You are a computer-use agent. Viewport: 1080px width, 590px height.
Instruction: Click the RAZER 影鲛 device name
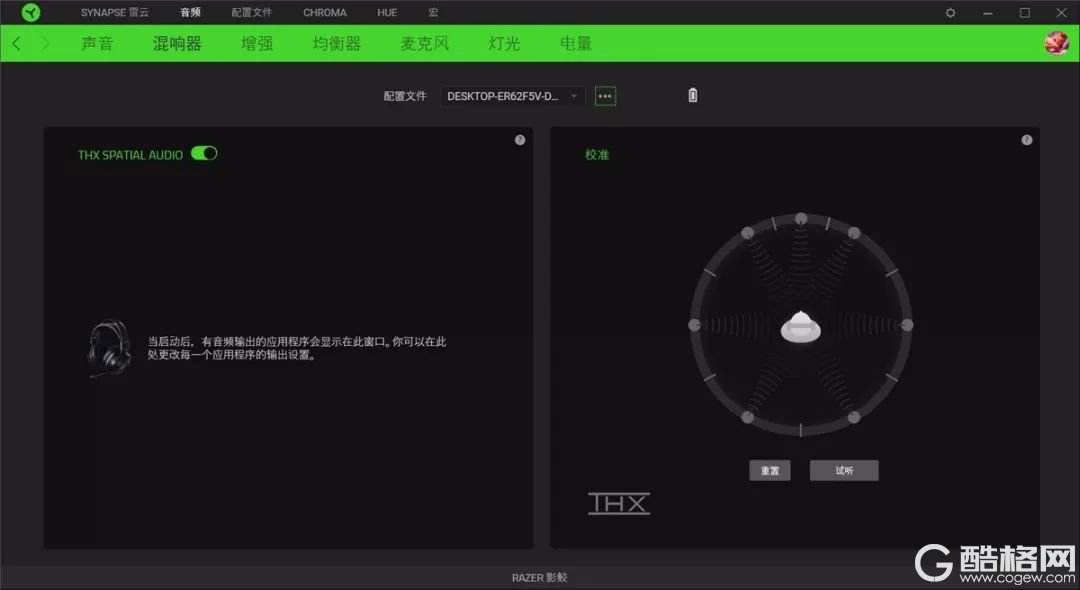point(539,578)
